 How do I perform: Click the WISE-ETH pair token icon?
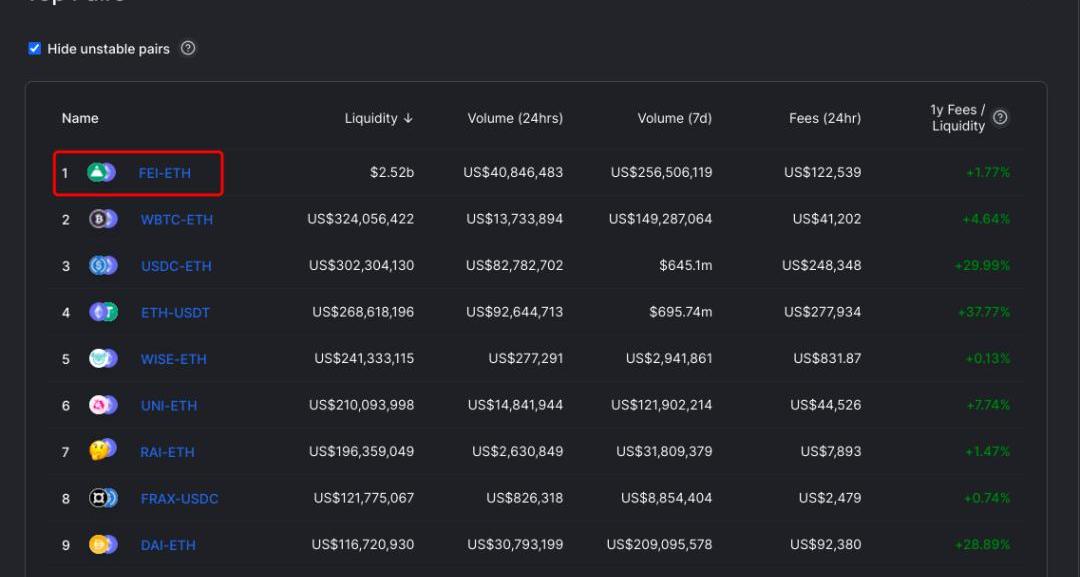[x=103, y=359]
